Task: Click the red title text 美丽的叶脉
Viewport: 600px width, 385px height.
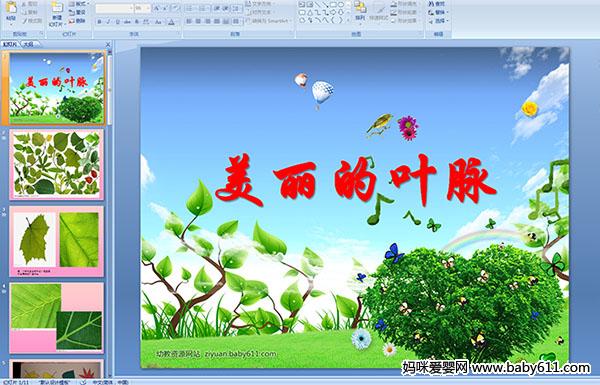Action: point(355,180)
